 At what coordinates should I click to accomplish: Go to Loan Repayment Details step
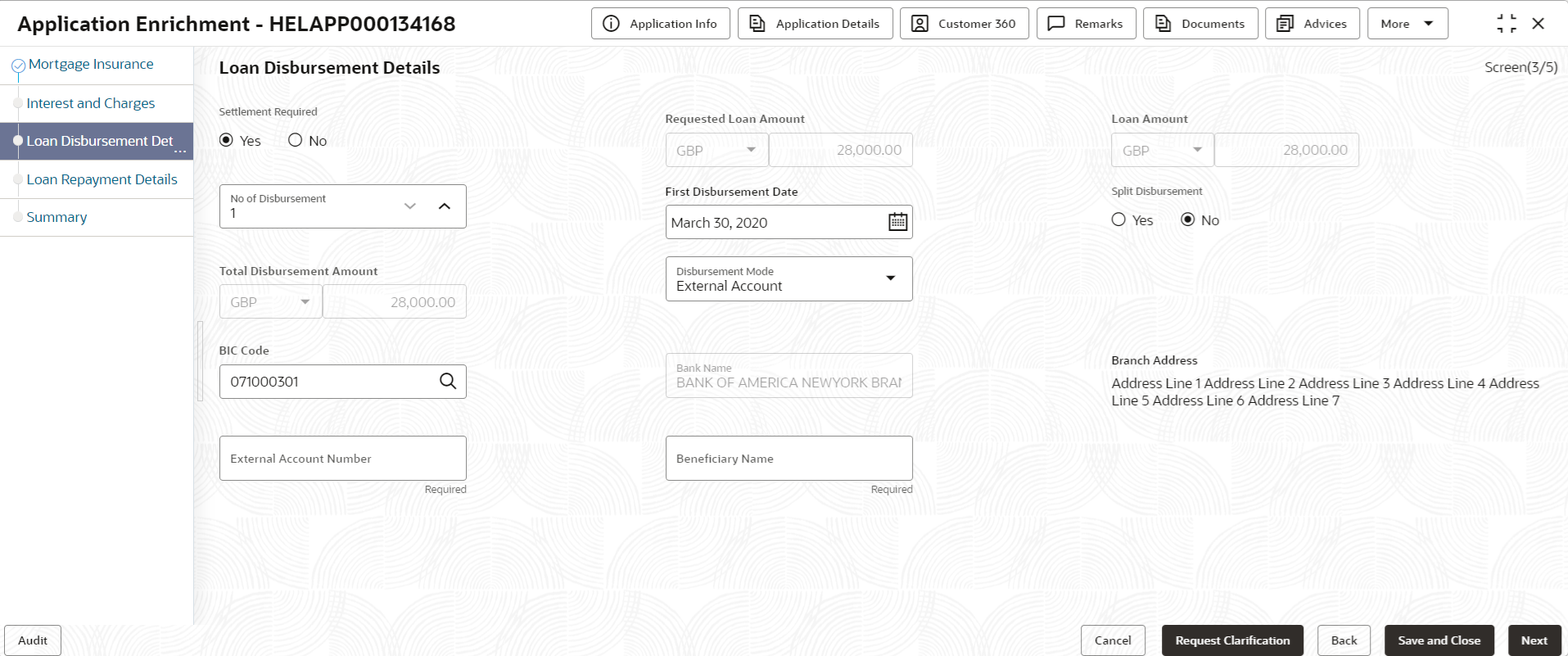tap(102, 179)
